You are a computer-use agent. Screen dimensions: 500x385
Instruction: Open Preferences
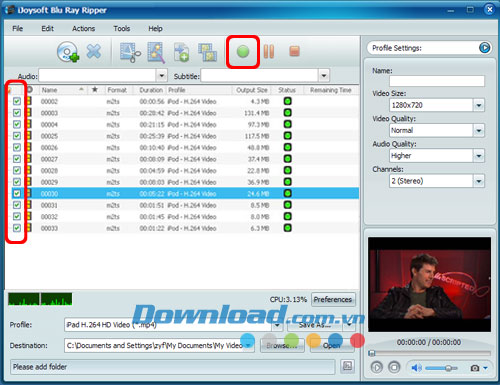(x=333, y=299)
